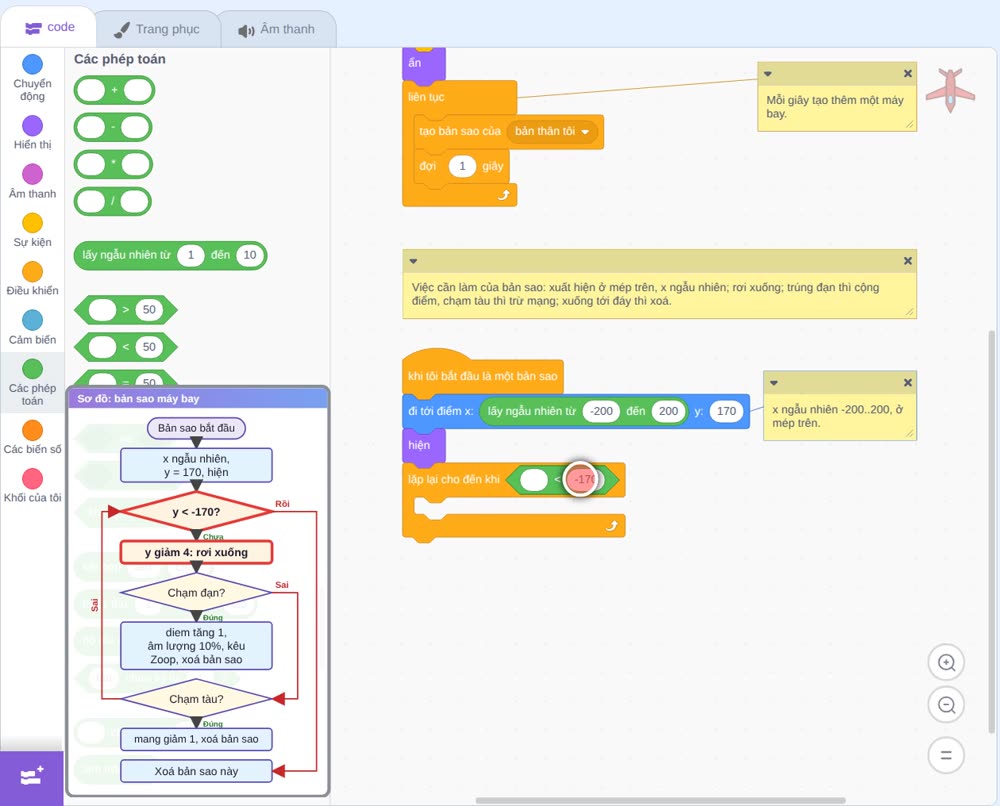
Task: Select the subtraction operator block in palette
Action: click(113, 128)
